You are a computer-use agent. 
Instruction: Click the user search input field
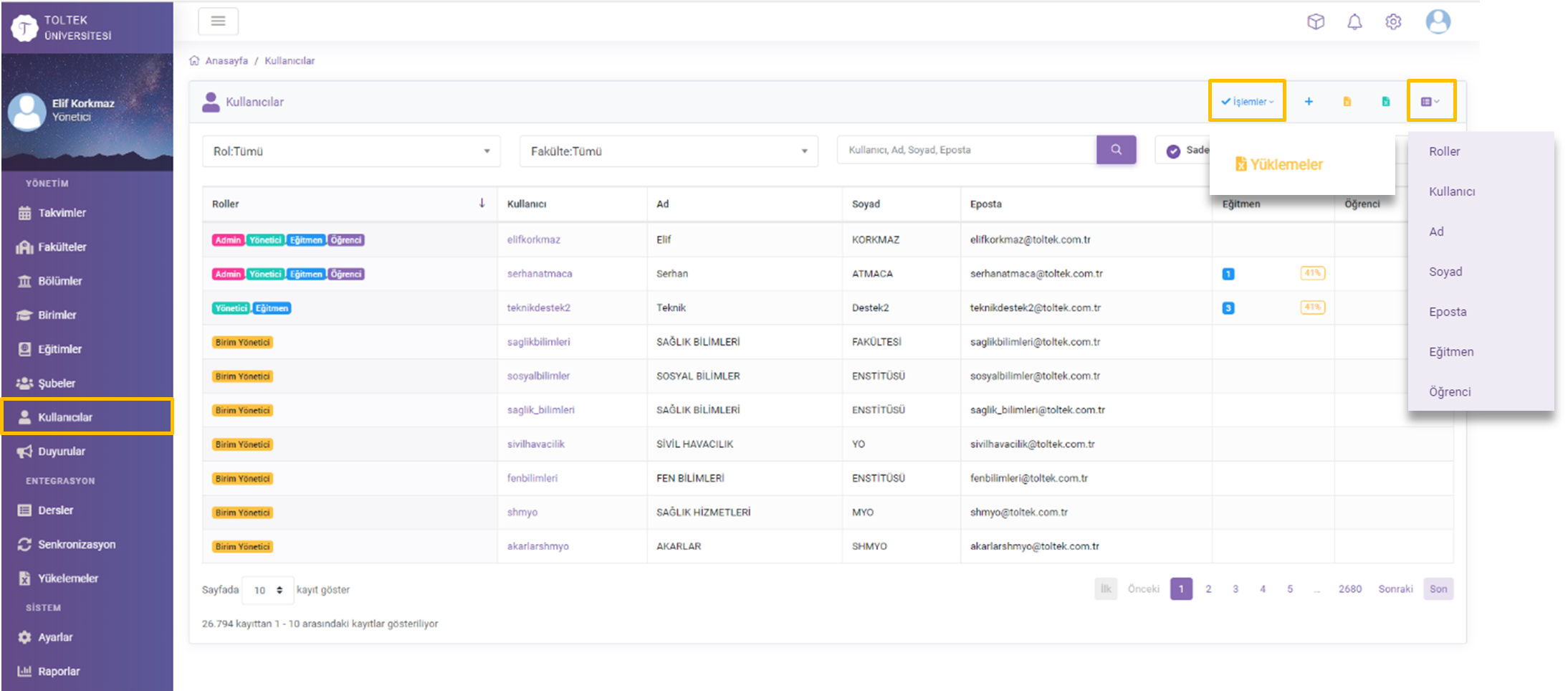[x=966, y=150]
